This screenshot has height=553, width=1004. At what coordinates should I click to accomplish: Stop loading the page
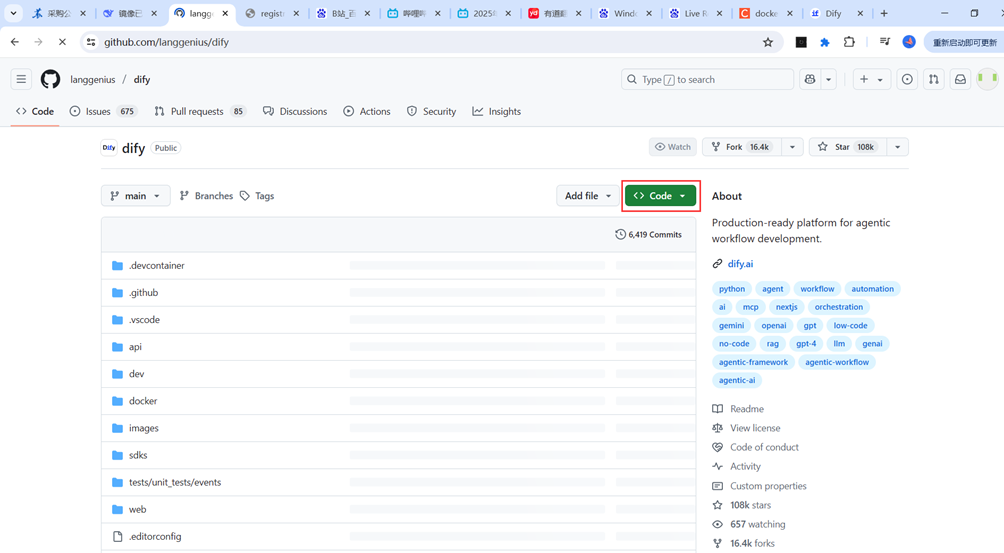[62, 42]
